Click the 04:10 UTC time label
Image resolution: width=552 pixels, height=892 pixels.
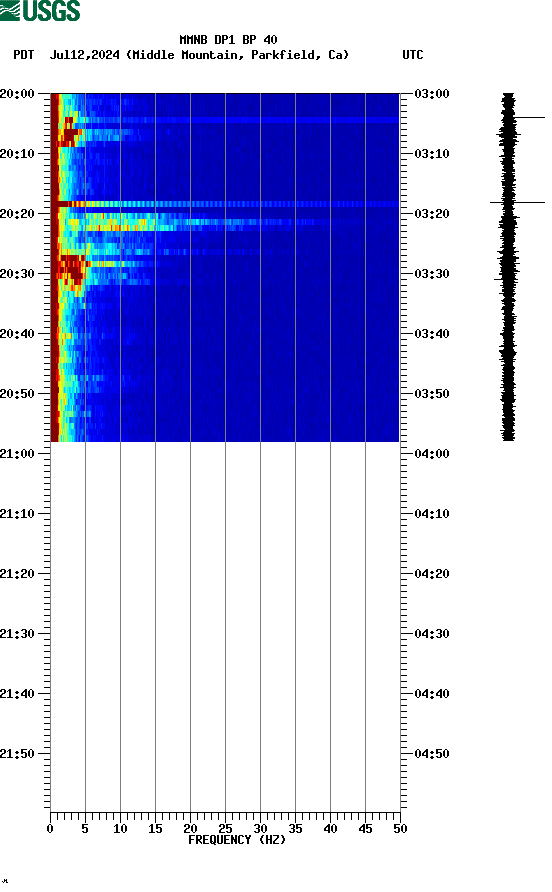432,514
